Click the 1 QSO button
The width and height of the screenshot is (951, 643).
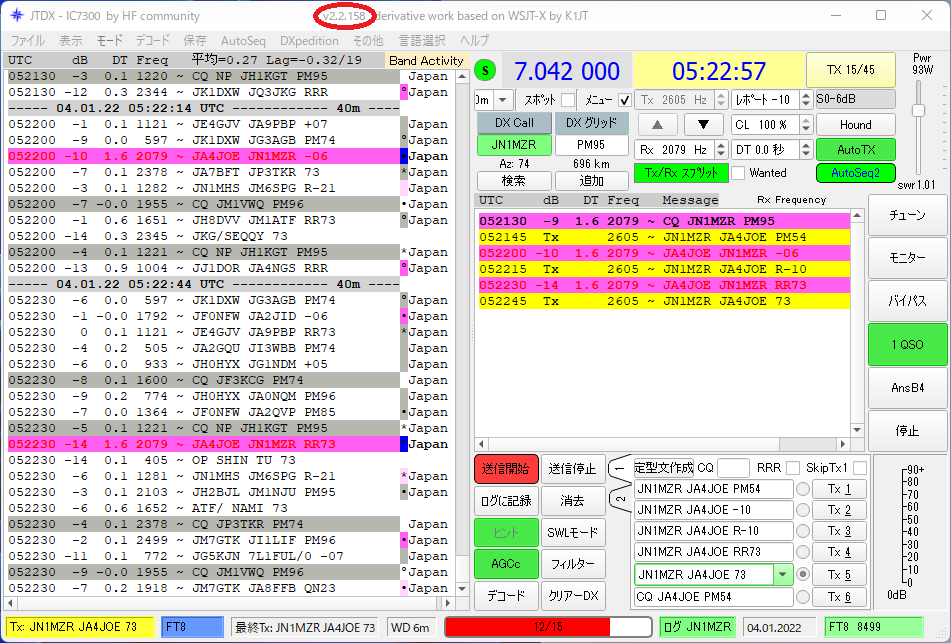[x=907, y=344]
